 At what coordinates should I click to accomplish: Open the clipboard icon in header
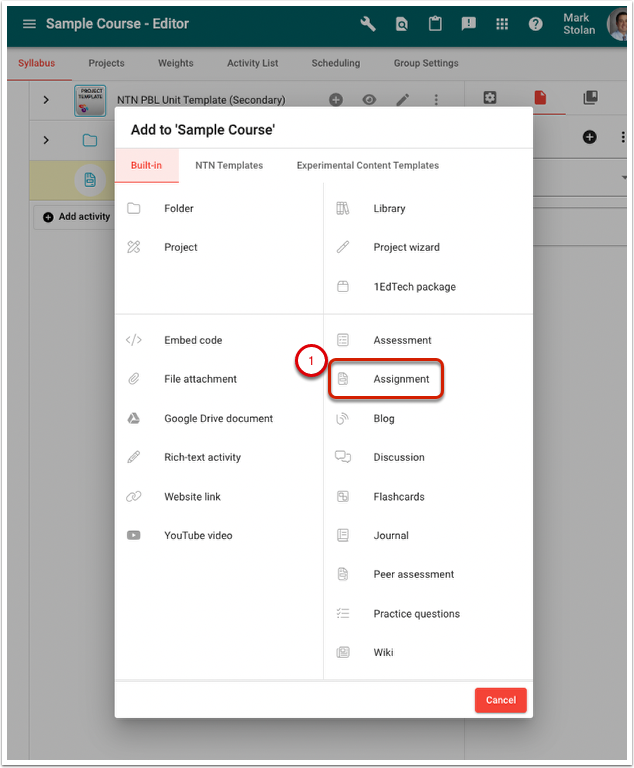[435, 24]
